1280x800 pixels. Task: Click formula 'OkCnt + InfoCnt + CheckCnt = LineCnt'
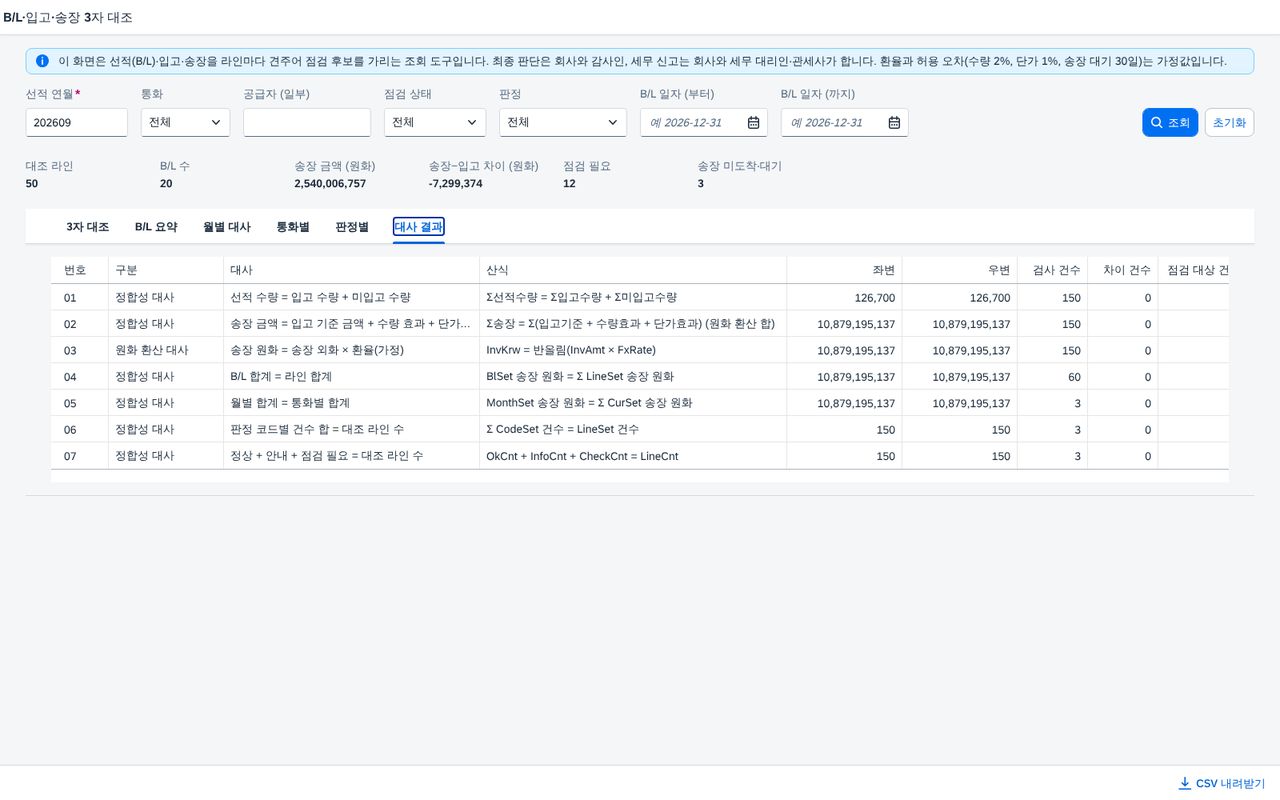click(582, 456)
